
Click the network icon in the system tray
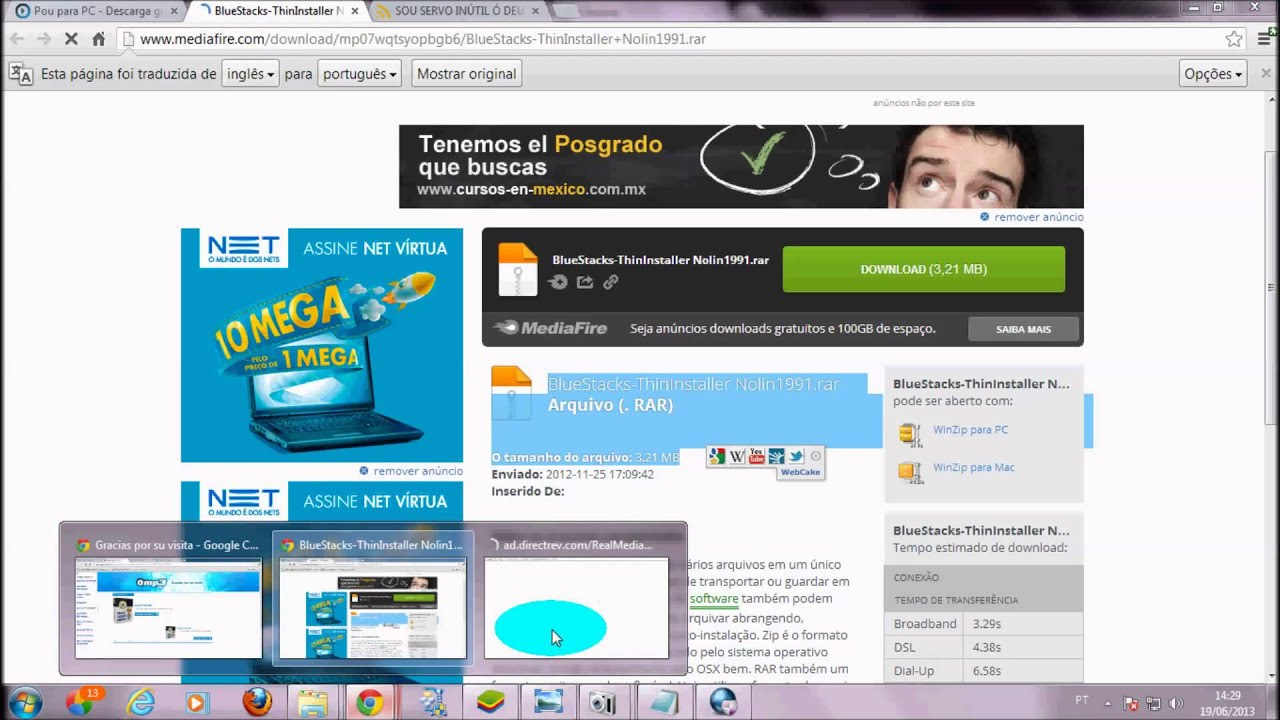pos(1153,703)
